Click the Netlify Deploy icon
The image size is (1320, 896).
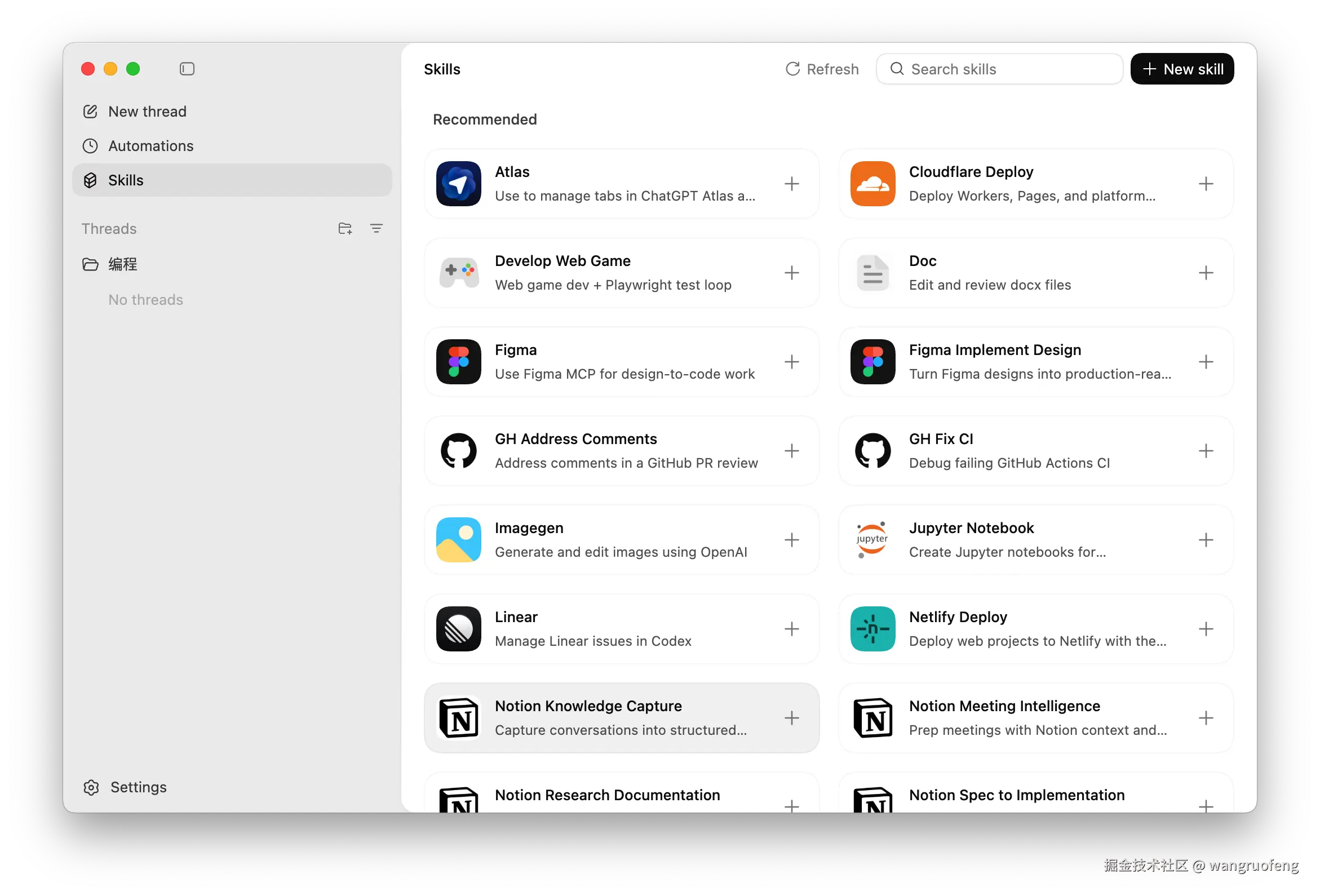[872, 628]
